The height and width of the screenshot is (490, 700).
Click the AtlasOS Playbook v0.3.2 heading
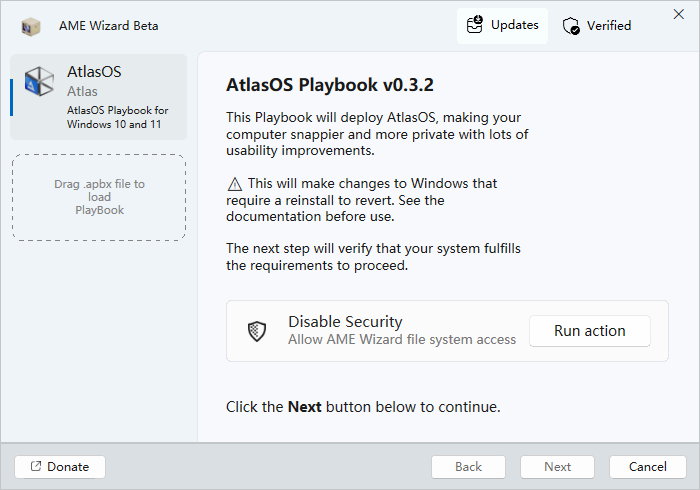pyautogui.click(x=330, y=85)
